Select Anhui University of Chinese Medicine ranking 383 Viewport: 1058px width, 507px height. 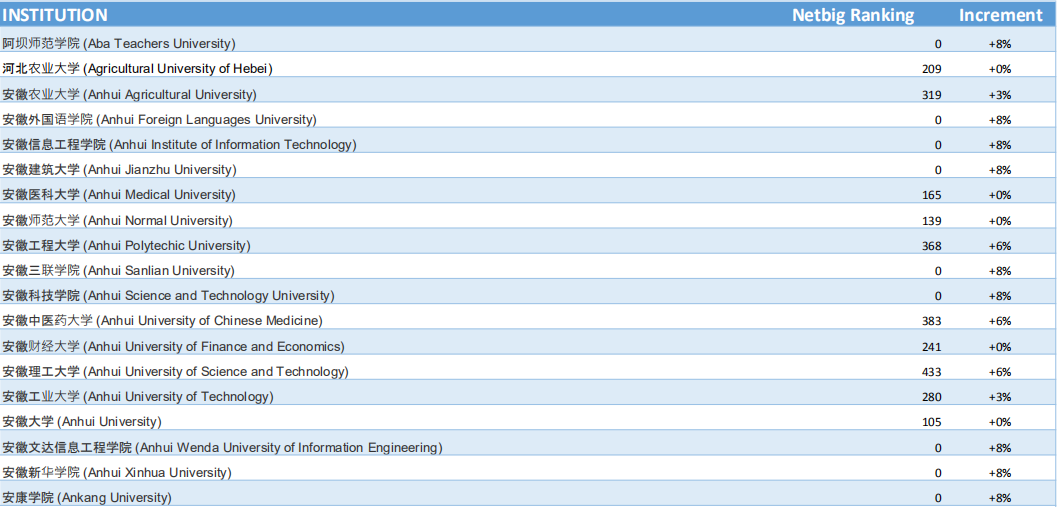pos(931,321)
